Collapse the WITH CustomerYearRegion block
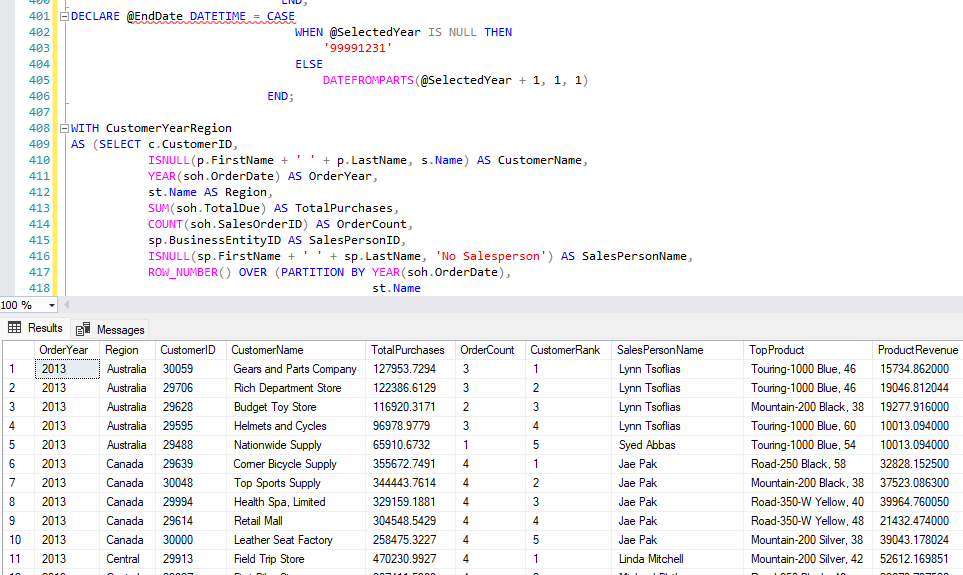This screenshot has height=575, width=963. 65,129
